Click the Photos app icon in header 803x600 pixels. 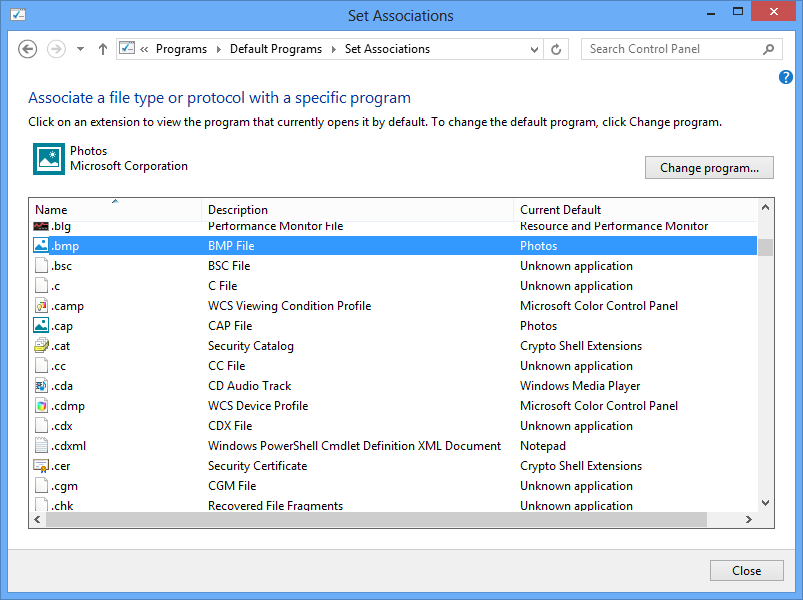coord(49,159)
